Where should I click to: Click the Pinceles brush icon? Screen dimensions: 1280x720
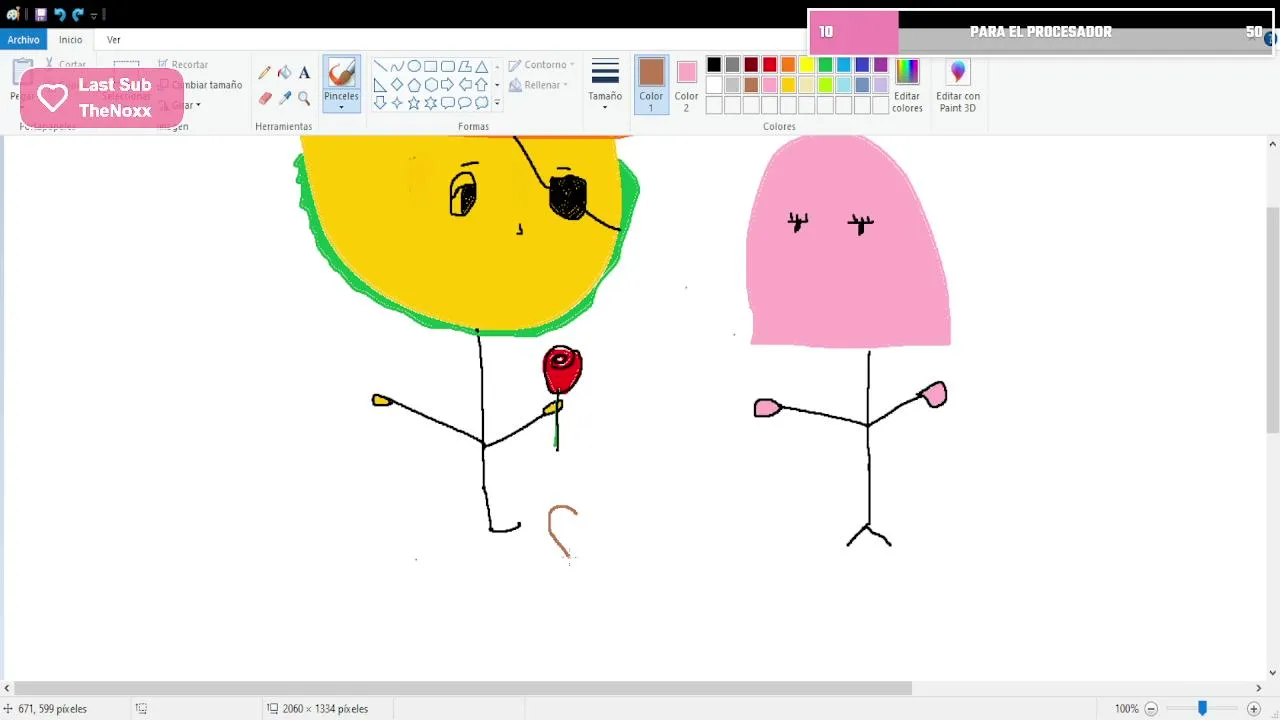click(341, 73)
